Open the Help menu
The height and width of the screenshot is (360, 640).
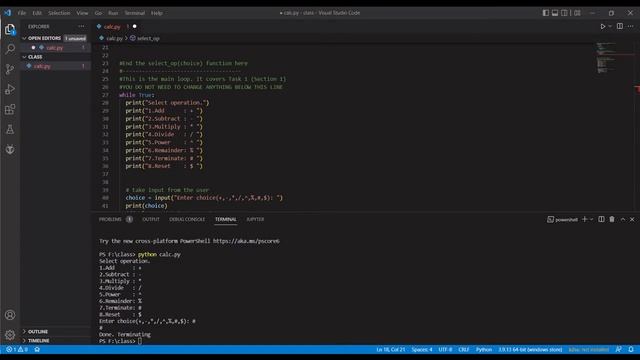coord(157,13)
